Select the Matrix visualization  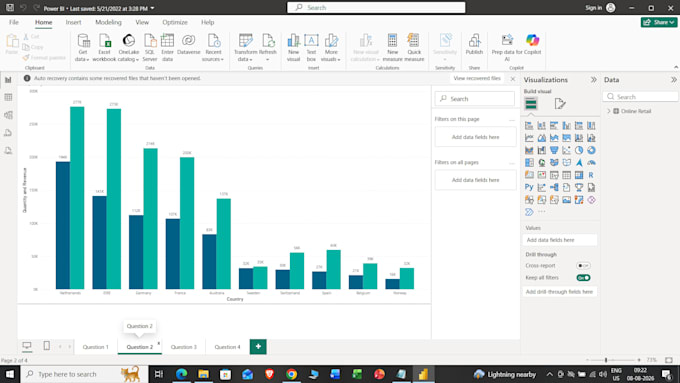coord(579,175)
